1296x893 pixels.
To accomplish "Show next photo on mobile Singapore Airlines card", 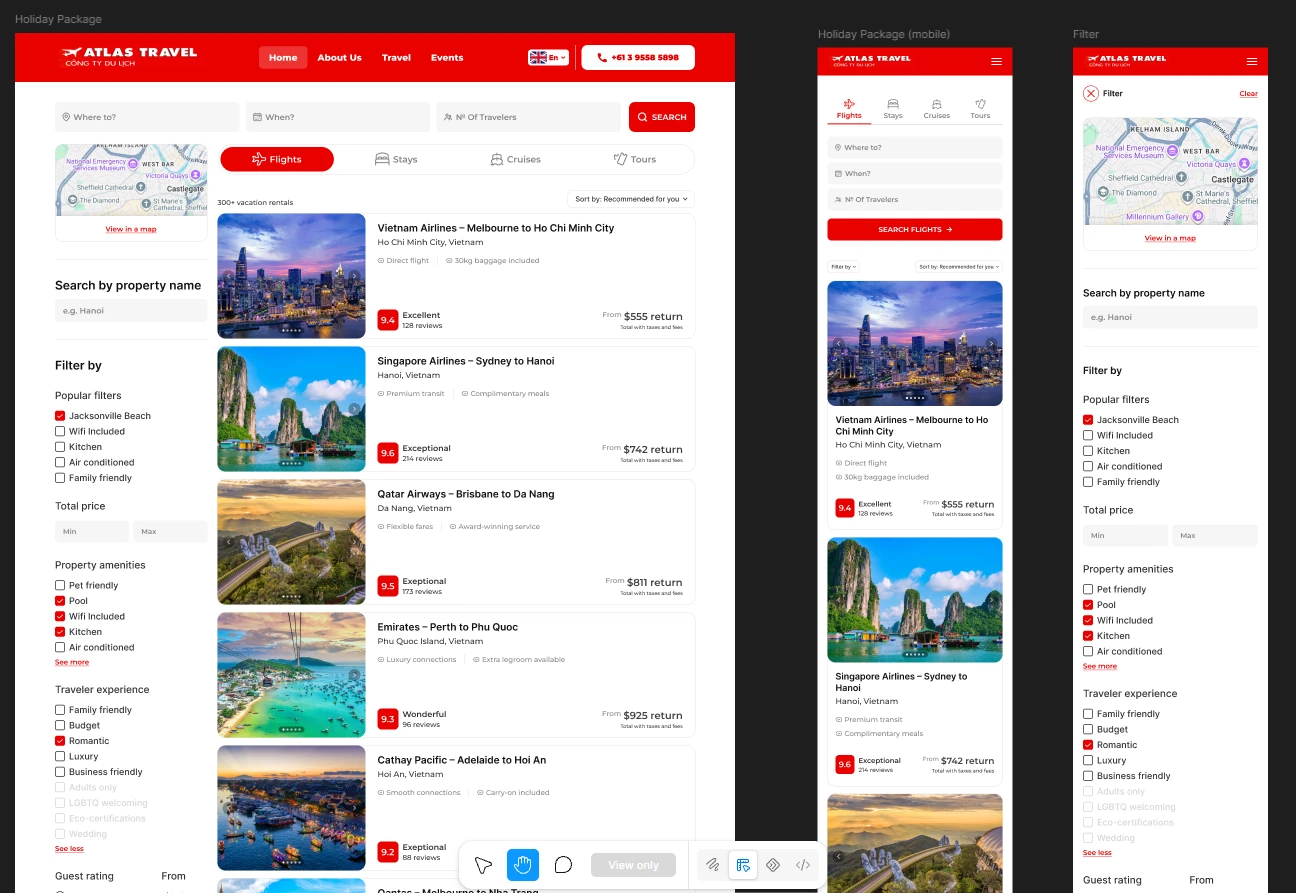I will [991, 600].
